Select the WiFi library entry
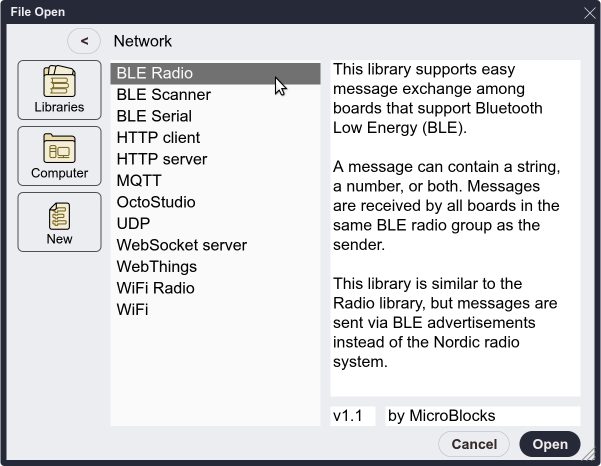 215,309
